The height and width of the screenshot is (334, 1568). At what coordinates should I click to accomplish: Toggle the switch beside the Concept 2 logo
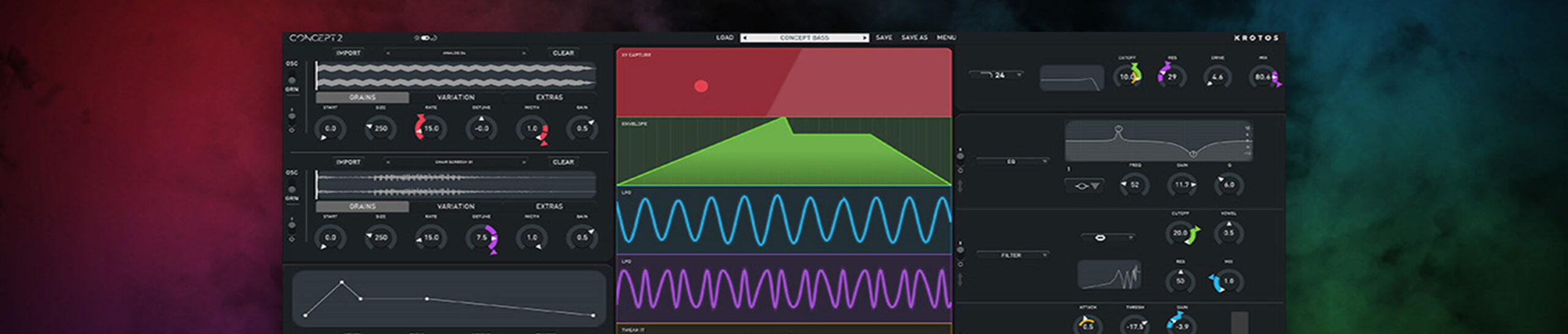[x=425, y=38]
